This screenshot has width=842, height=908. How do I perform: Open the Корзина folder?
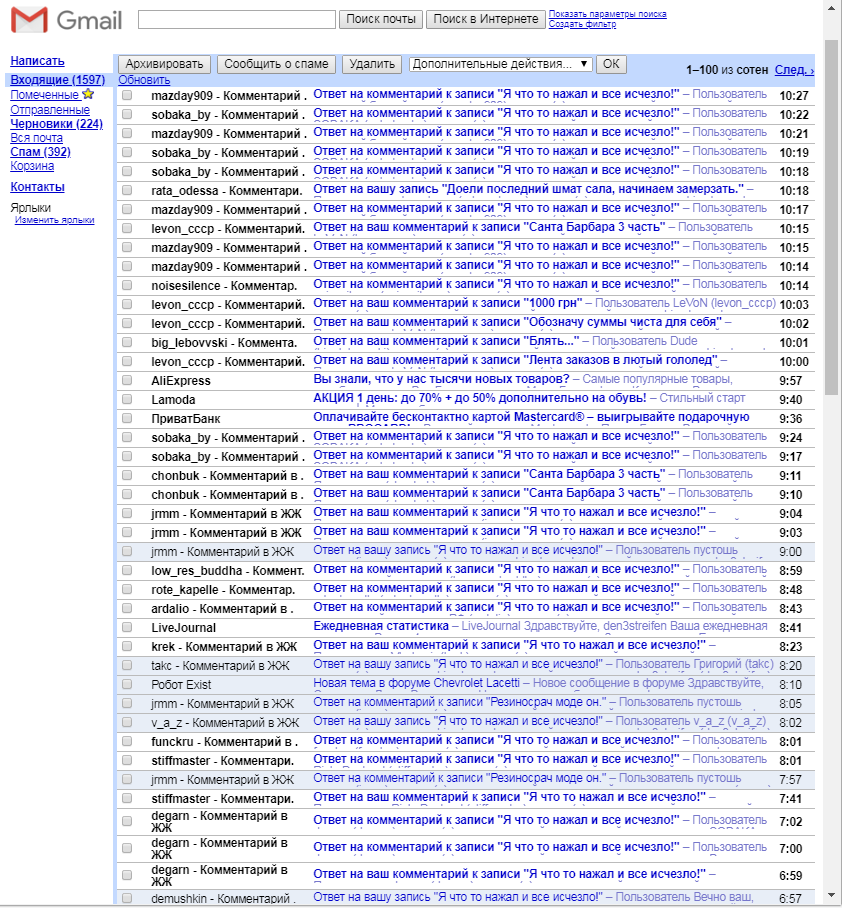32,166
